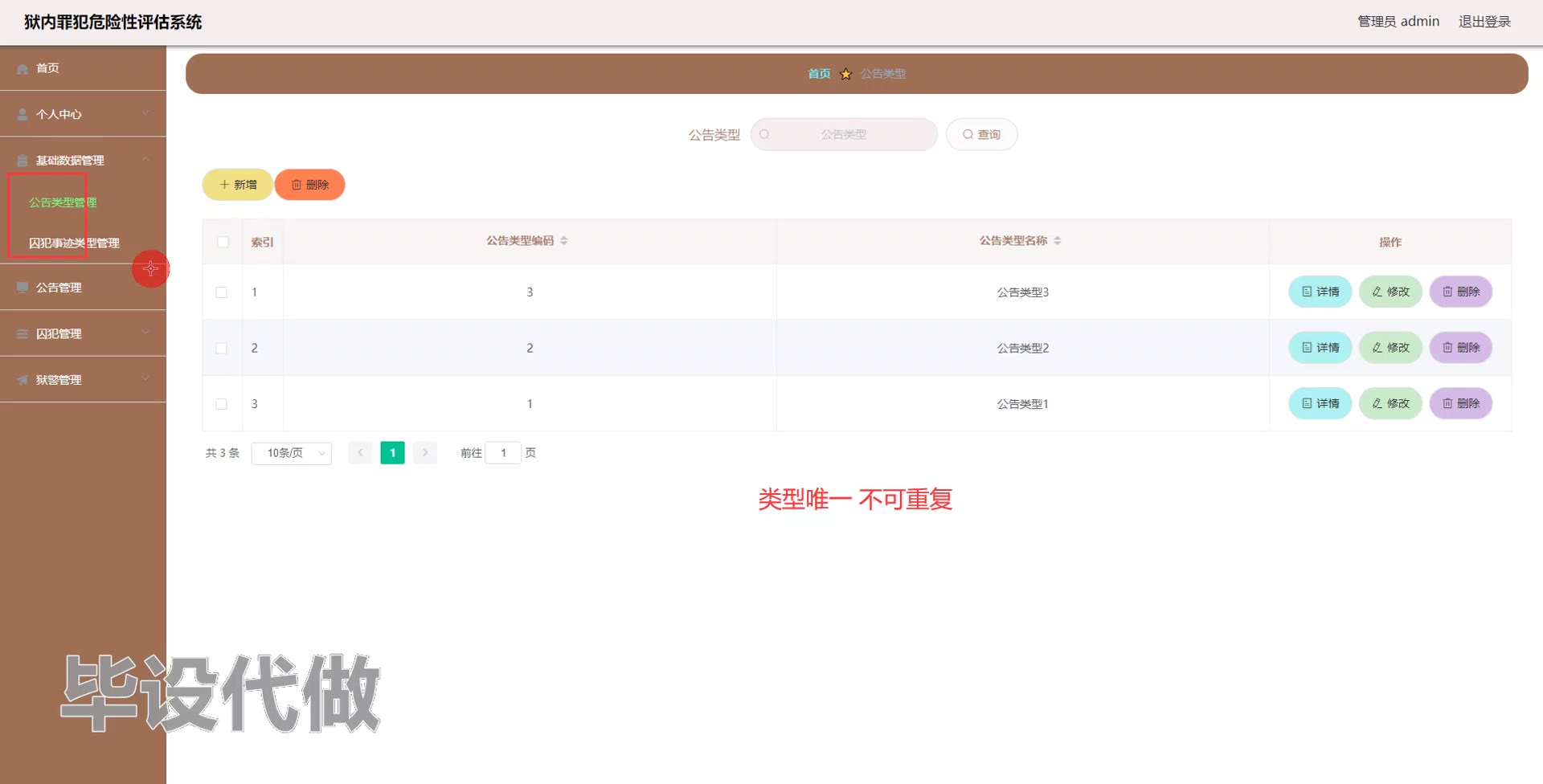Click the 狱警管理 sidebar icon
The width and height of the screenshot is (1543, 784).
point(23,380)
